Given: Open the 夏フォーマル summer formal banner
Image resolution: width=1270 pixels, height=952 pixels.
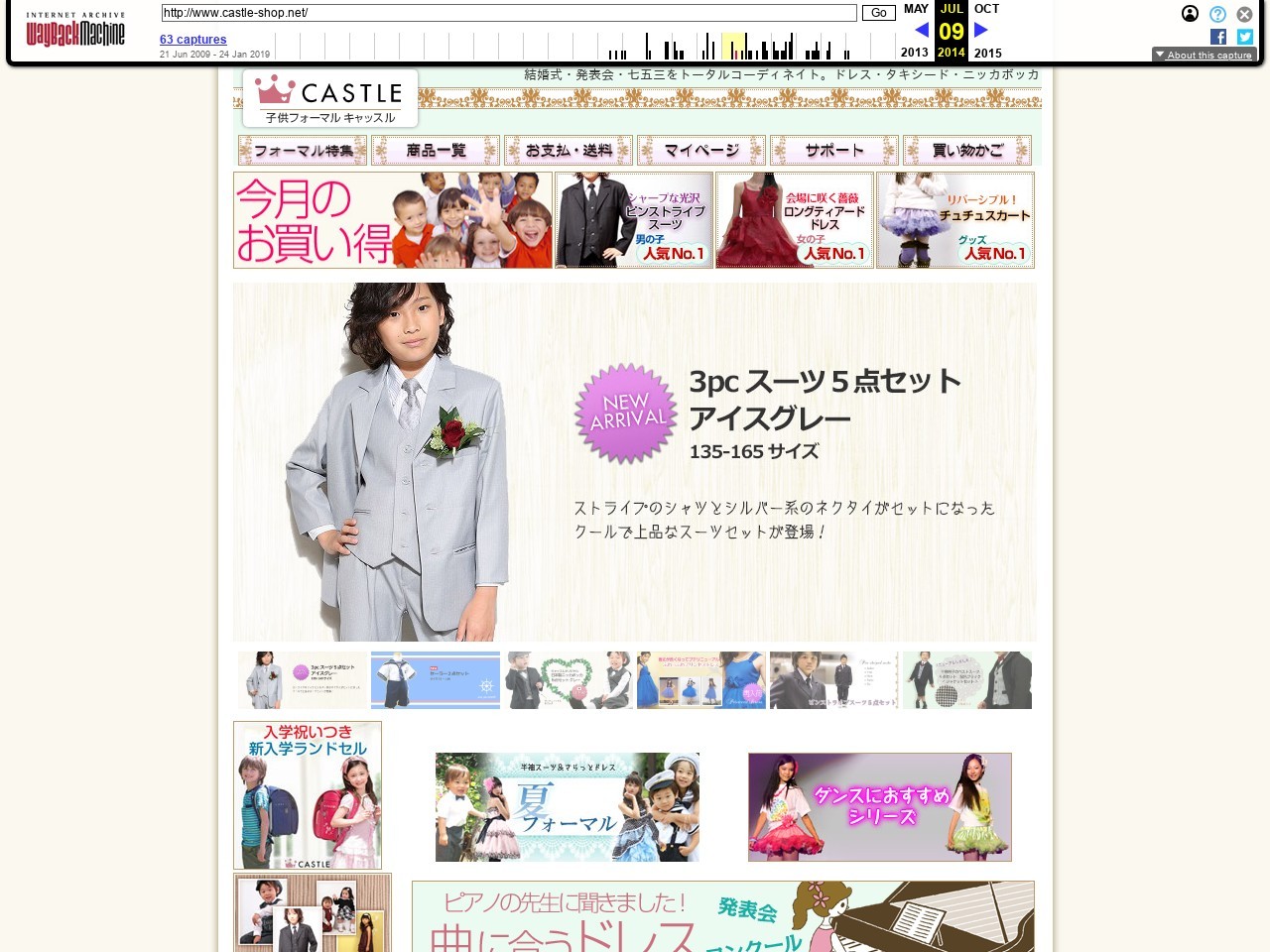Looking at the screenshot, I should click(567, 807).
